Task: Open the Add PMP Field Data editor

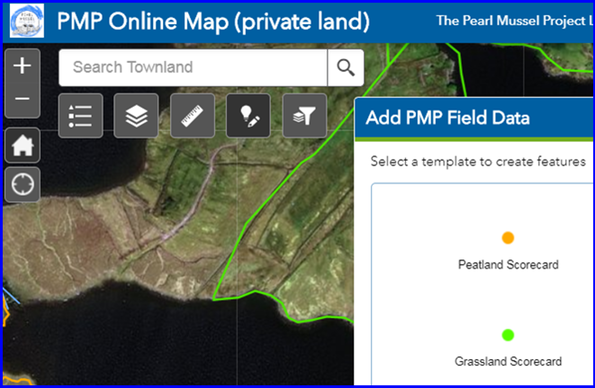Action: click(x=249, y=116)
